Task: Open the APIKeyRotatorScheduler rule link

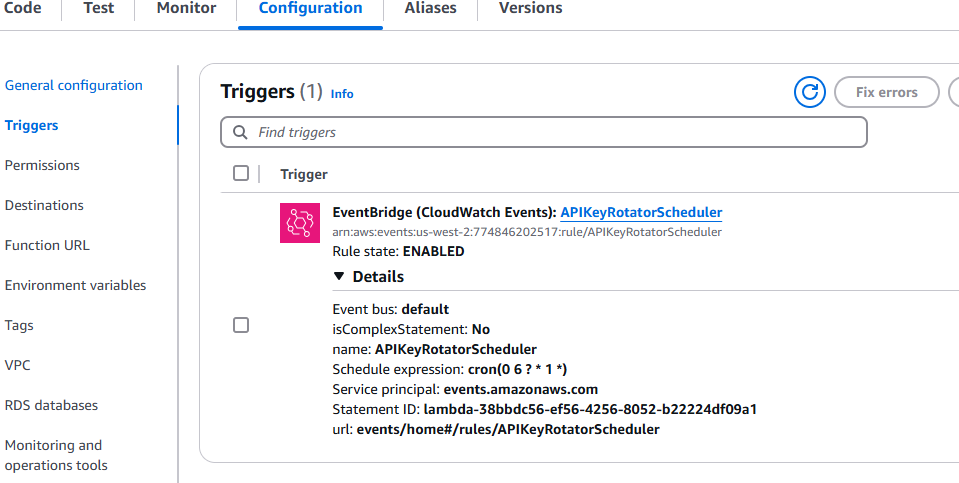Action: [641, 212]
